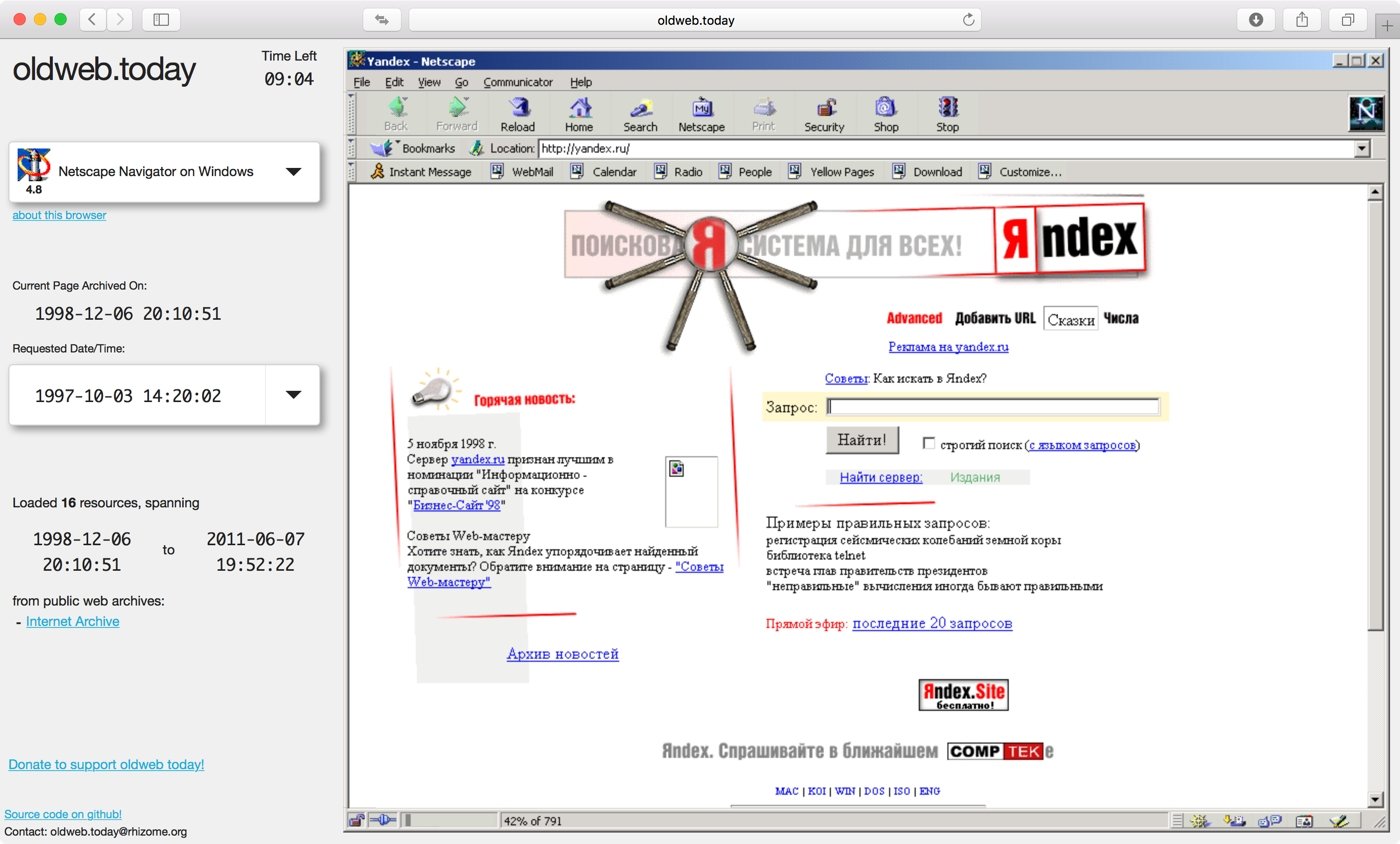The width and height of the screenshot is (1400, 844).
Task: Open the requested date/time dropdown
Action: (293, 395)
